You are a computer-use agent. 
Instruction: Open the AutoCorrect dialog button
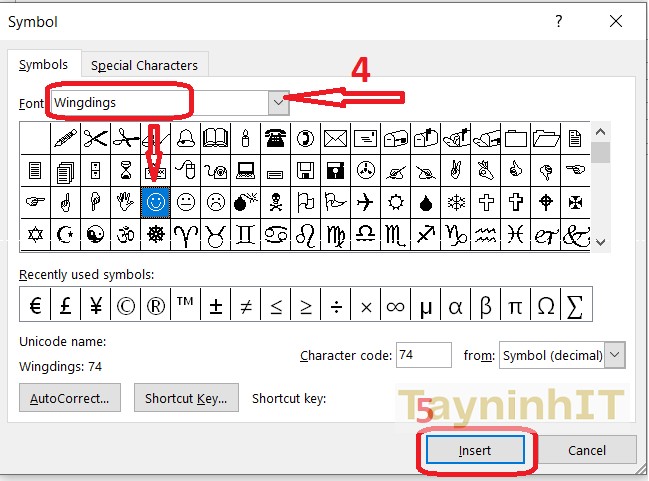tap(70, 398)
